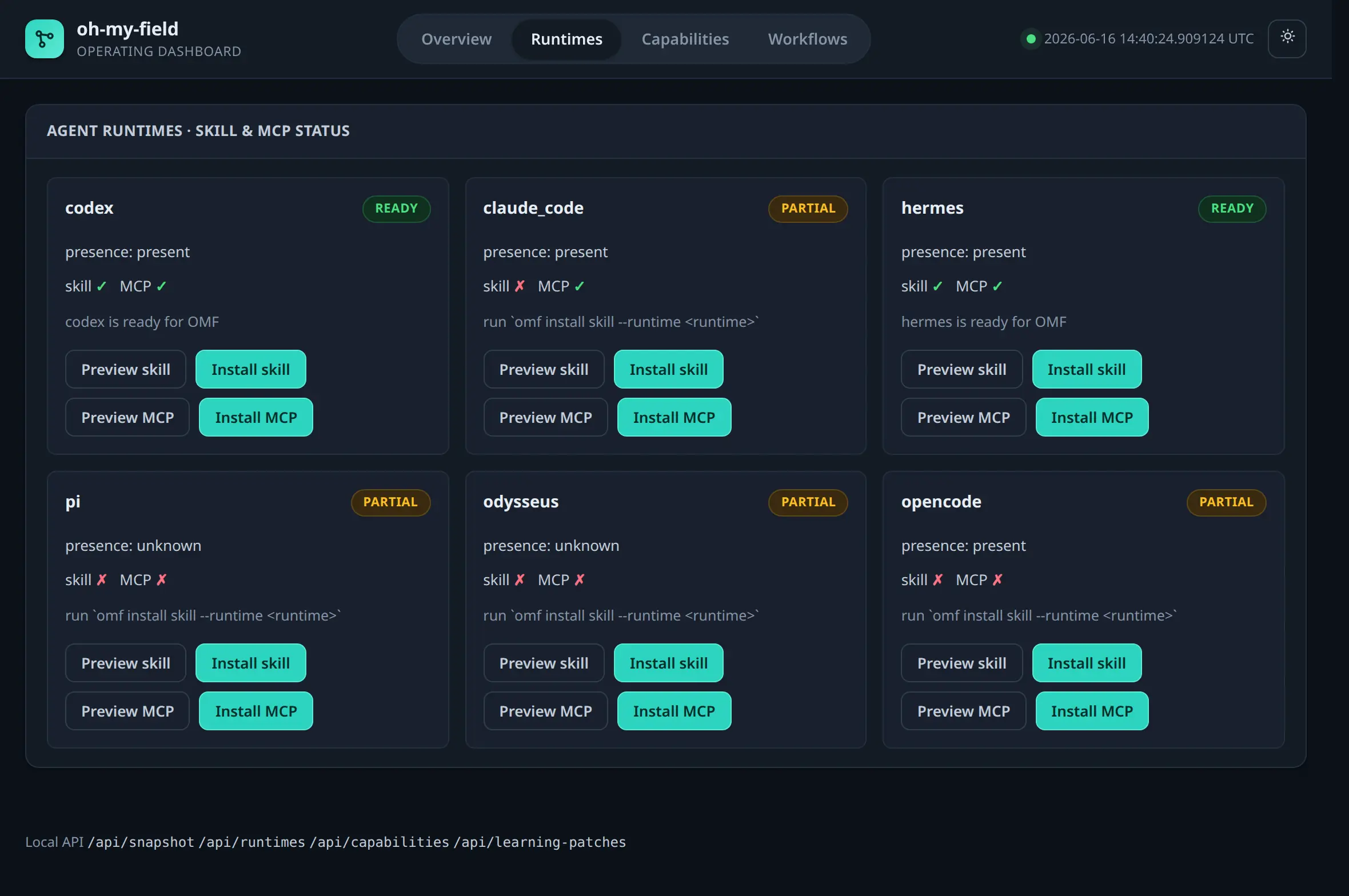This screenshot has width=1349, height=896.
Task: Click the MCP green checkmark on claude_code card
Action: click(579, 286)
